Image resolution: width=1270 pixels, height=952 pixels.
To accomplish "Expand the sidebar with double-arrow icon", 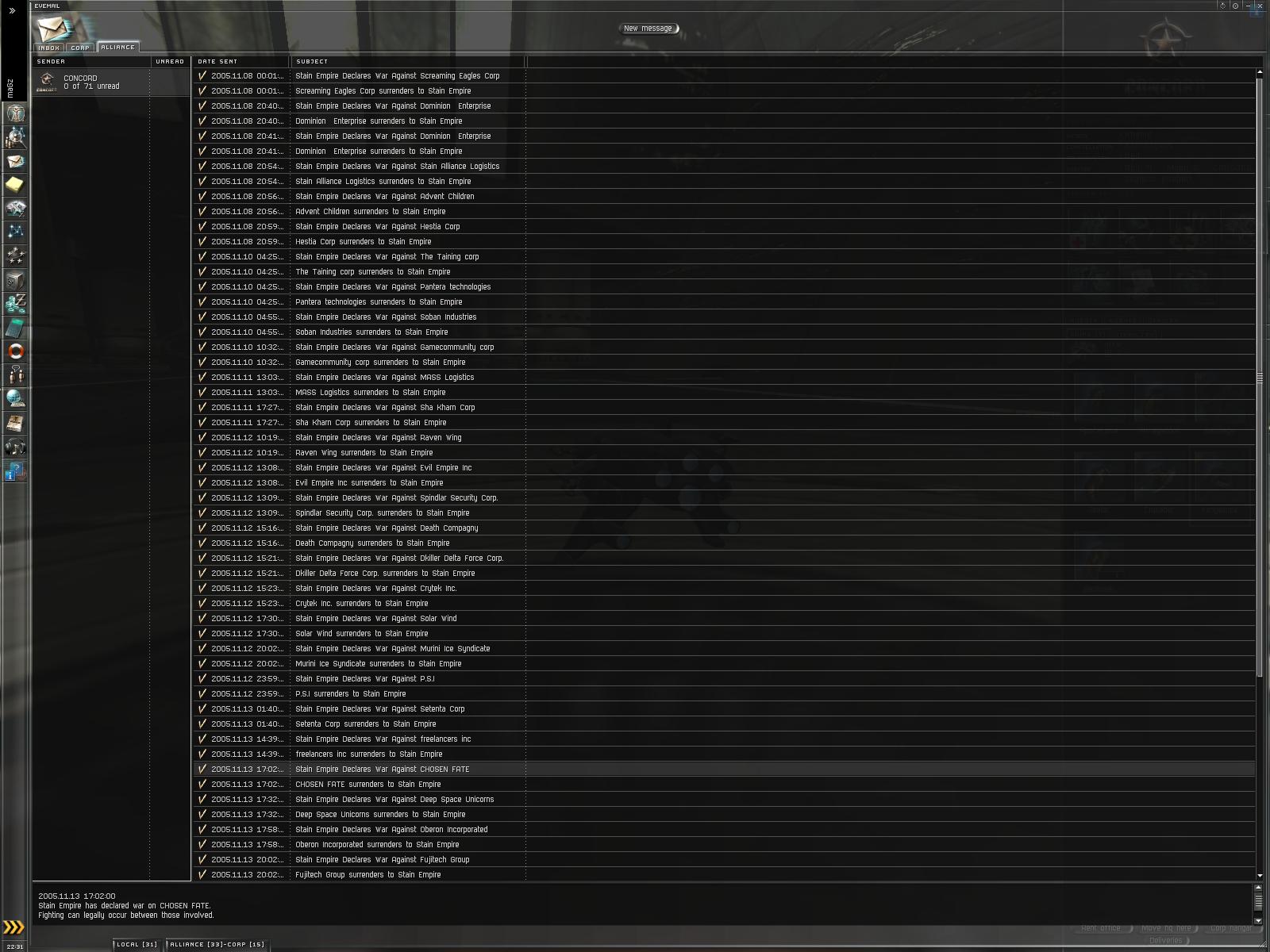I will click(x=12, y=11).
